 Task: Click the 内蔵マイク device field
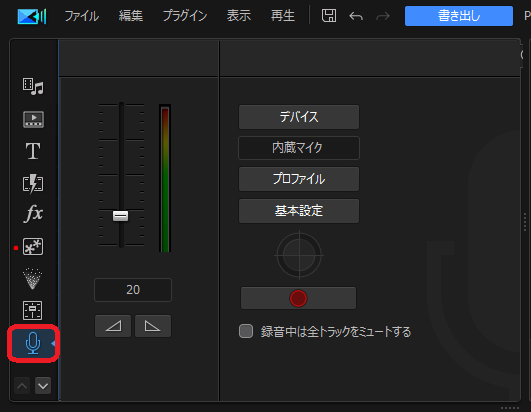pyautogui.click(x=299, y=148)
